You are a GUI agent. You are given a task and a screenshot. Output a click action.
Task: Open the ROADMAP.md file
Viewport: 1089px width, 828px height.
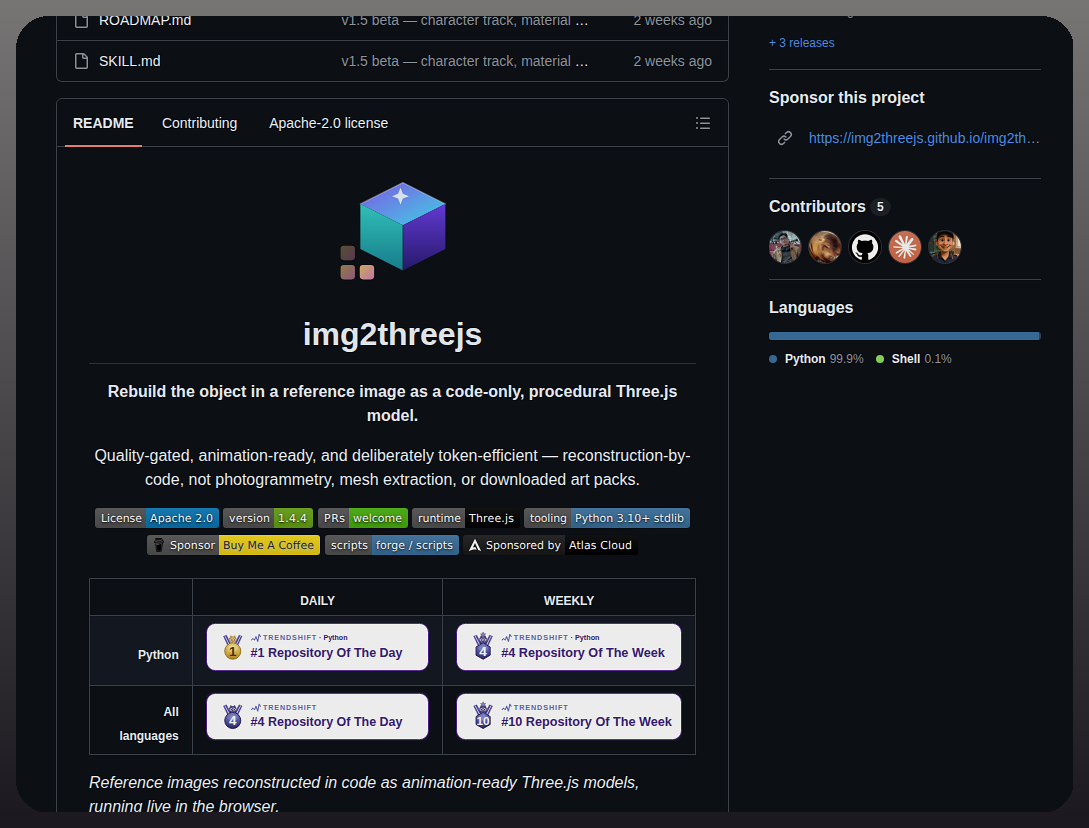coord(145,21)
